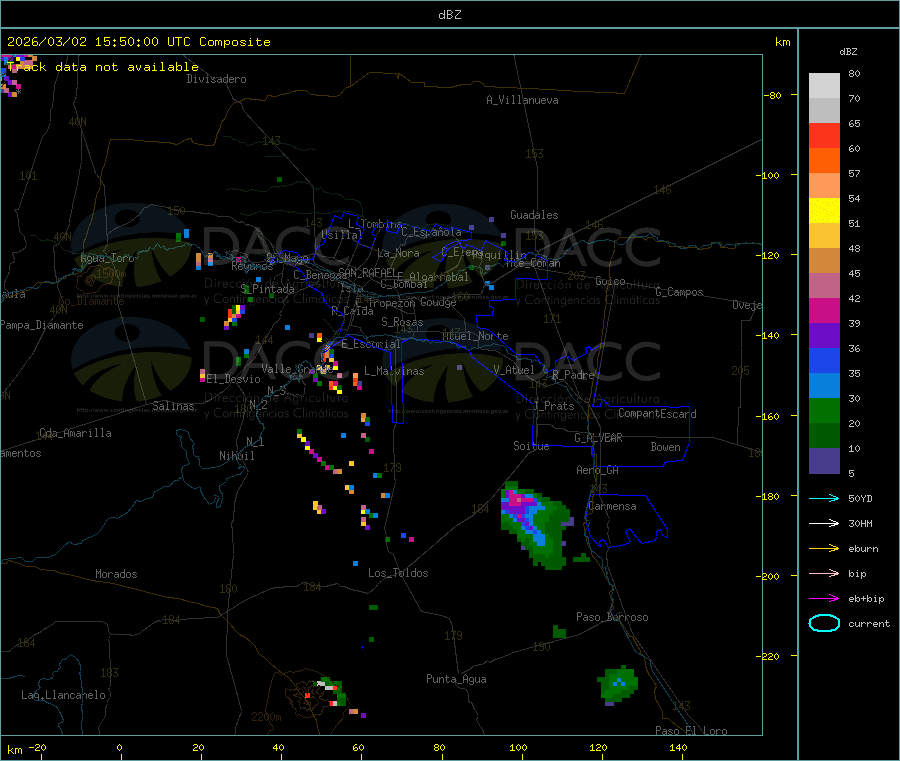Click the '-220' km tick on right axis
Image resolution: width=900 pixels, height=761 pixels.
pyautogui.click(x=770, y=657)
